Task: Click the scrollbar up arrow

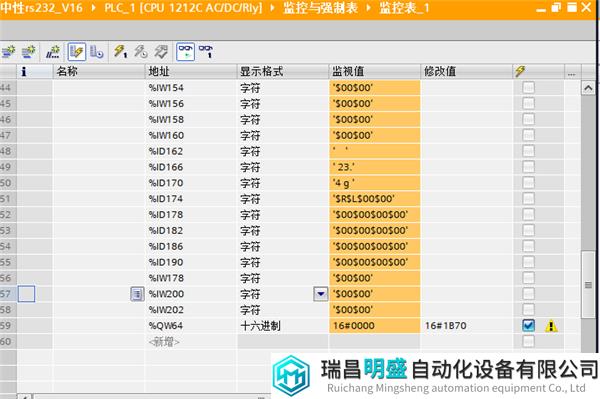Action: (x=588, y=88)
